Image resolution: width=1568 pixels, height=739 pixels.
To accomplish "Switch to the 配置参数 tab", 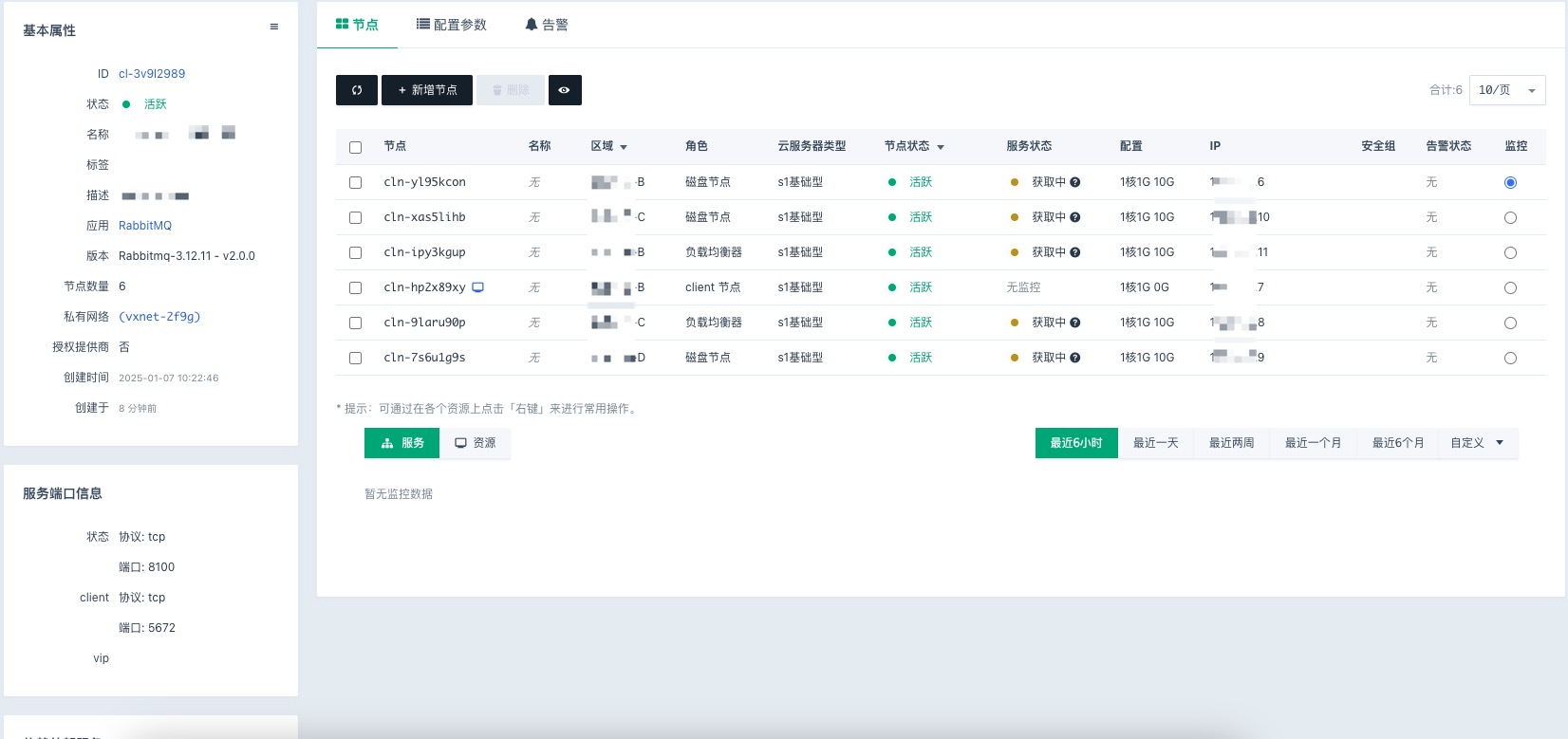I will tap(452, 25).
